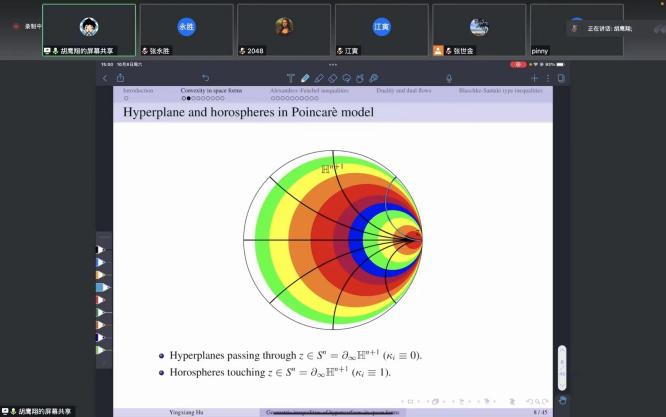Open the three-dot more options menu
The image size is (666, 417).
tap(548, 78)
